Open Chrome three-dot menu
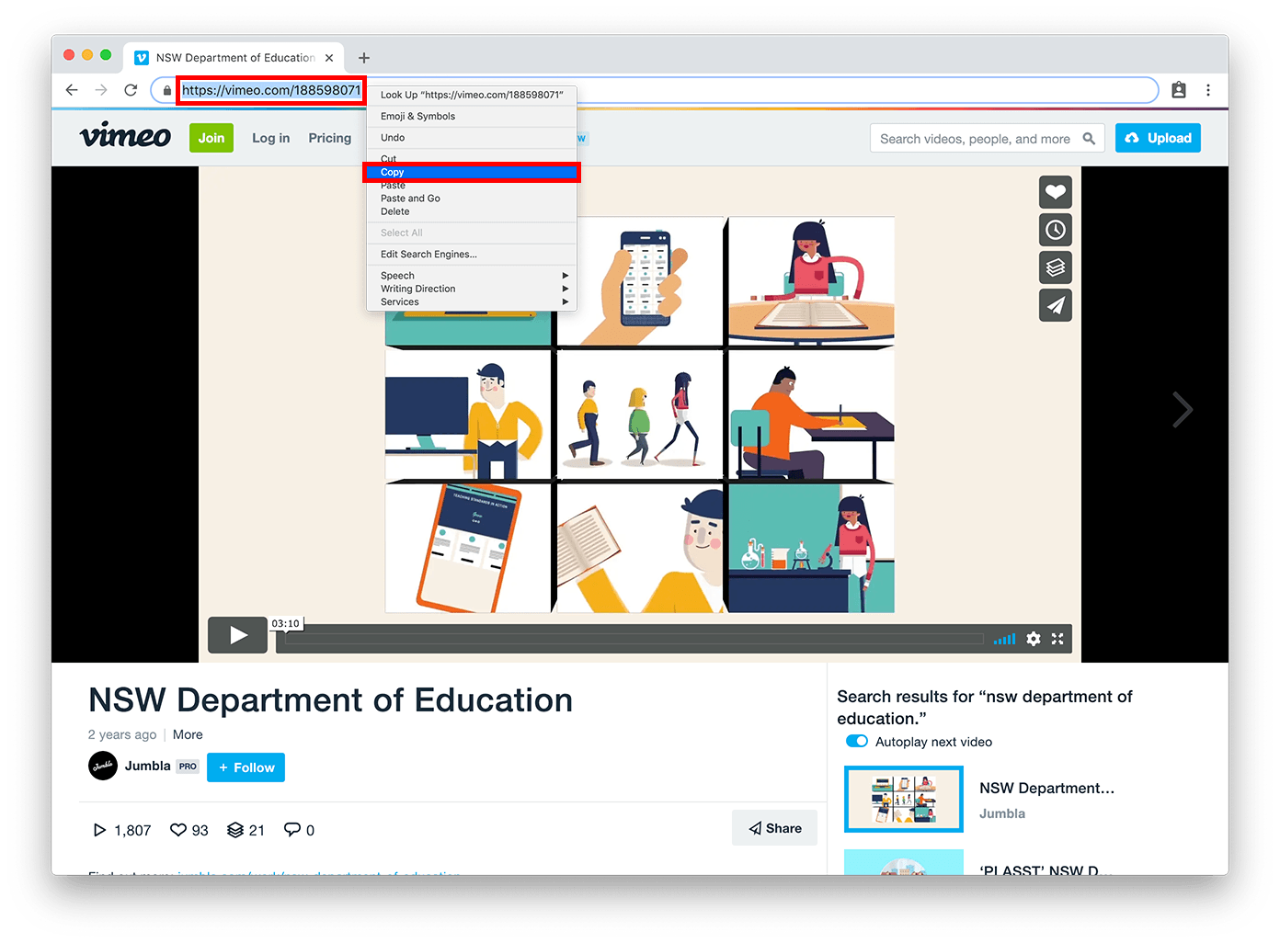1280x943 pixels. 1208,90
